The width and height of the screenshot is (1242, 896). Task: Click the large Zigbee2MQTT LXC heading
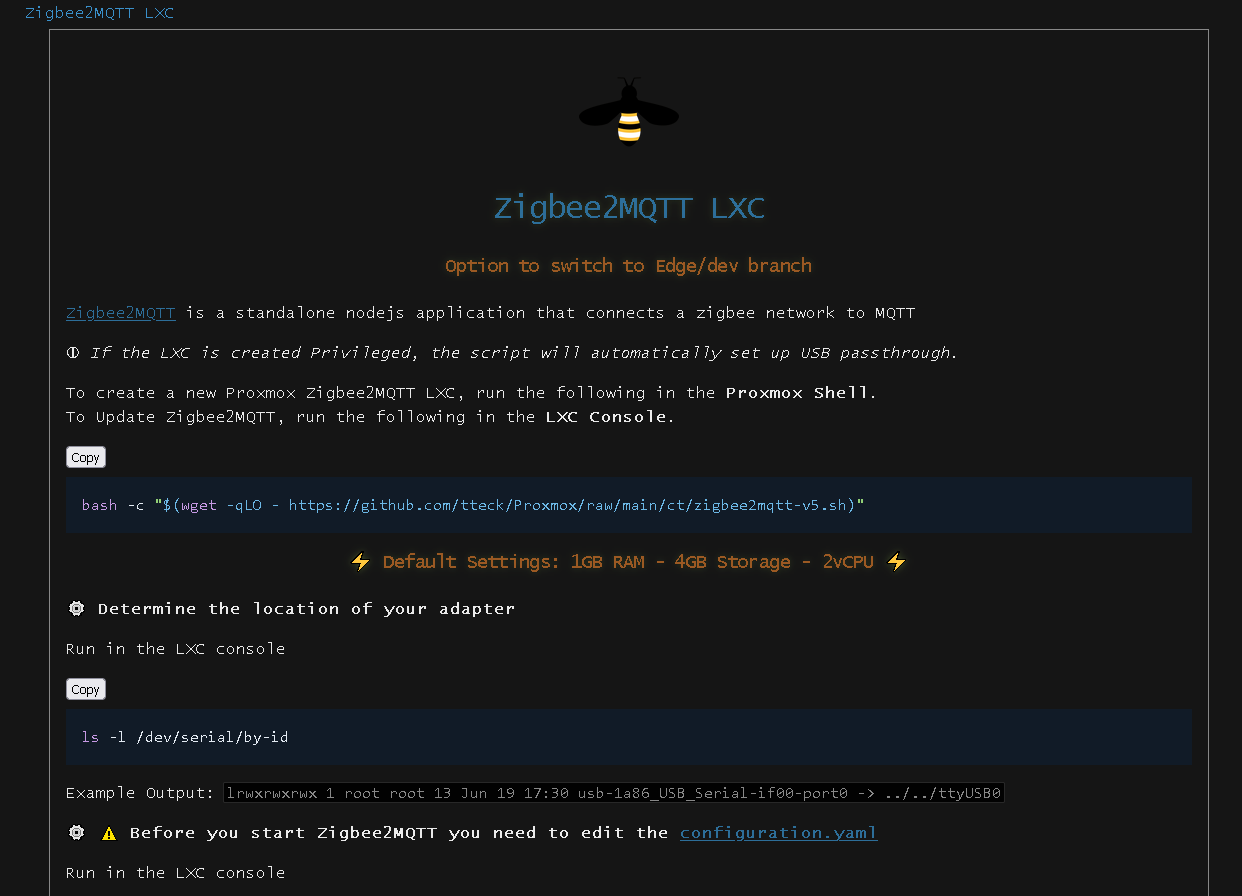tap(629, 208)
